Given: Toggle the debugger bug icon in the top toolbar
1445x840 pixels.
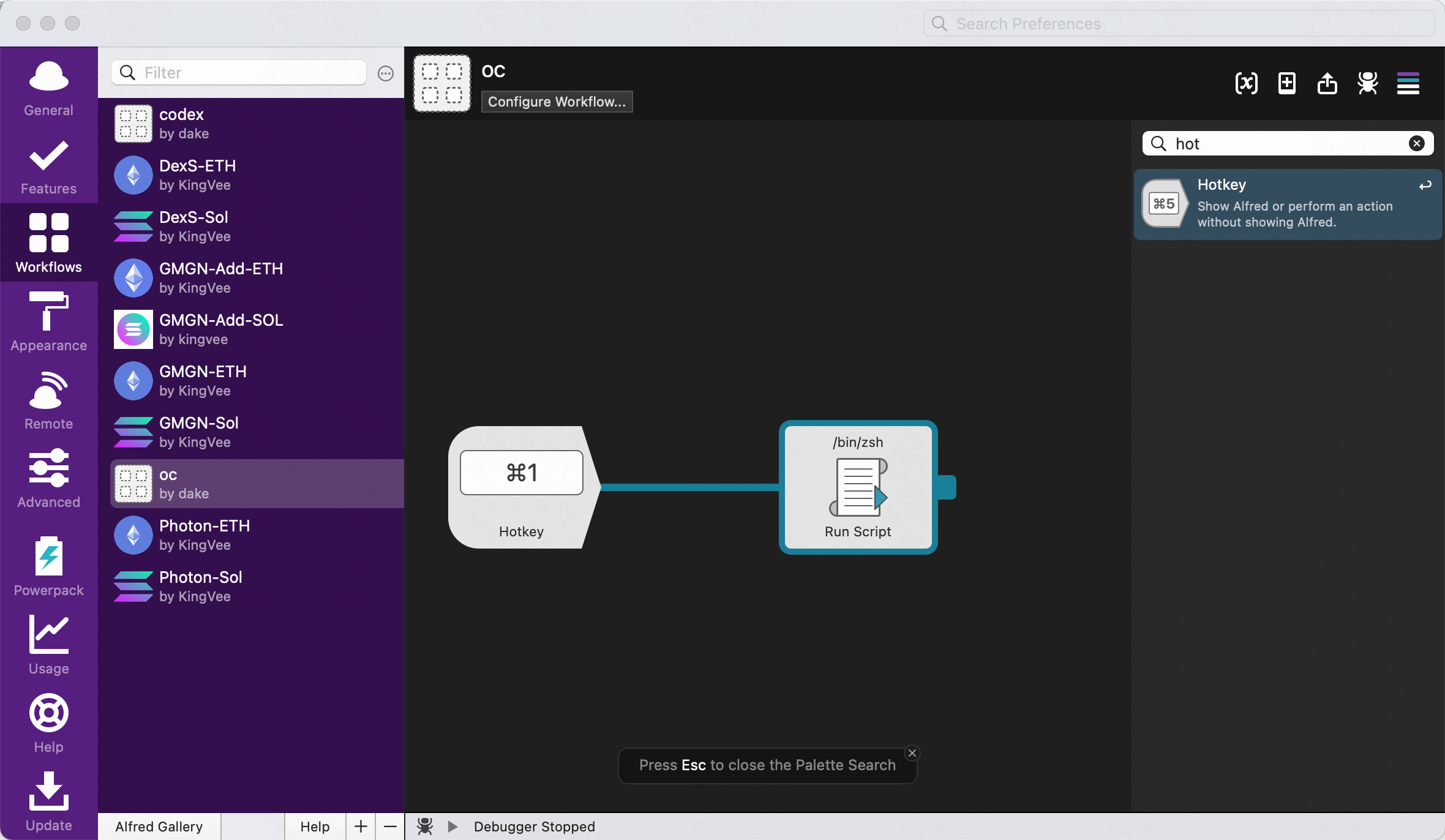Looking at the screenshot, I should pyautogui.click(x=1367, y=83).
